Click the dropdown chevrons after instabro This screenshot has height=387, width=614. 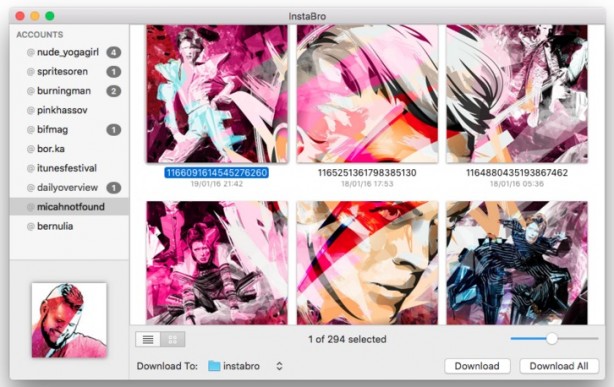tap(279, 366)
